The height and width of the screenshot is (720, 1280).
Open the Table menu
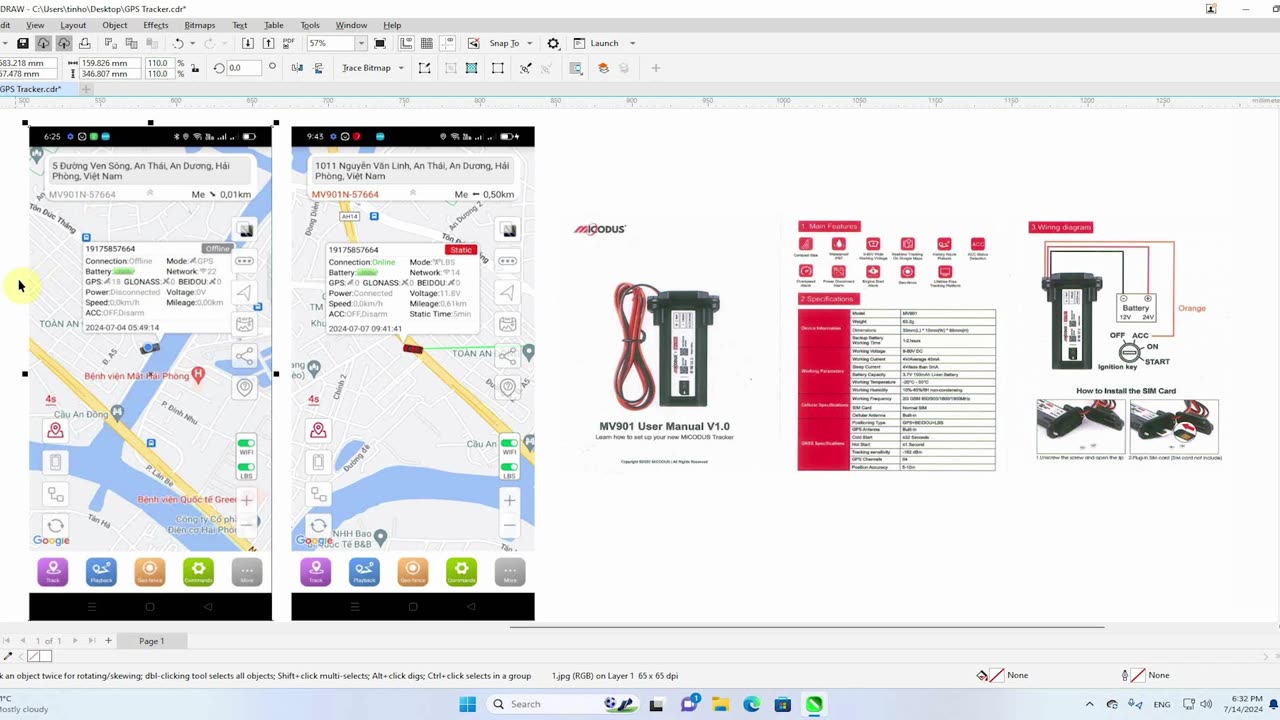(274, 25)
